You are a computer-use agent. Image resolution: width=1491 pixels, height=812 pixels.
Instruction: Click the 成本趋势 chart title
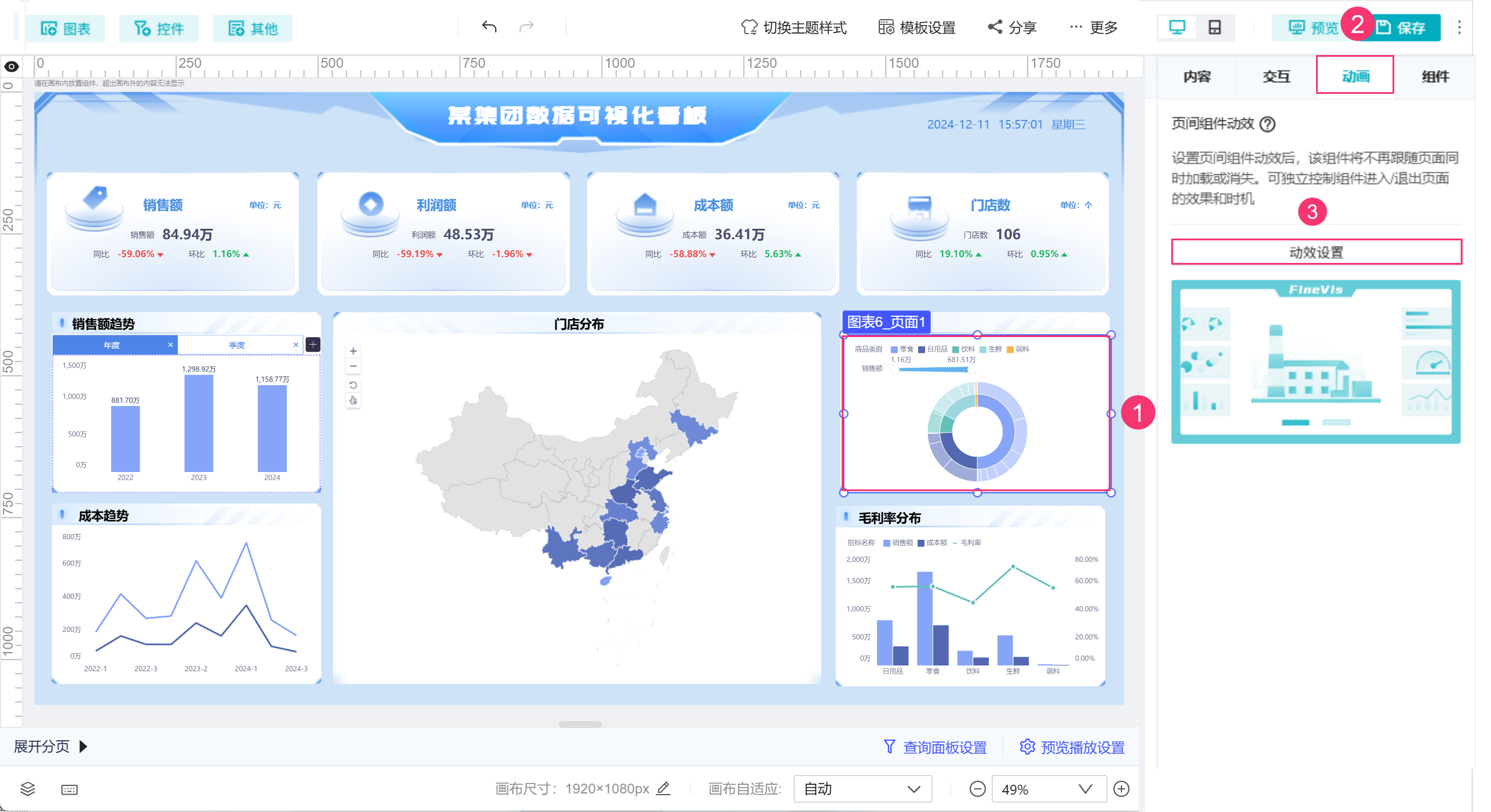[x=104, y=515]
